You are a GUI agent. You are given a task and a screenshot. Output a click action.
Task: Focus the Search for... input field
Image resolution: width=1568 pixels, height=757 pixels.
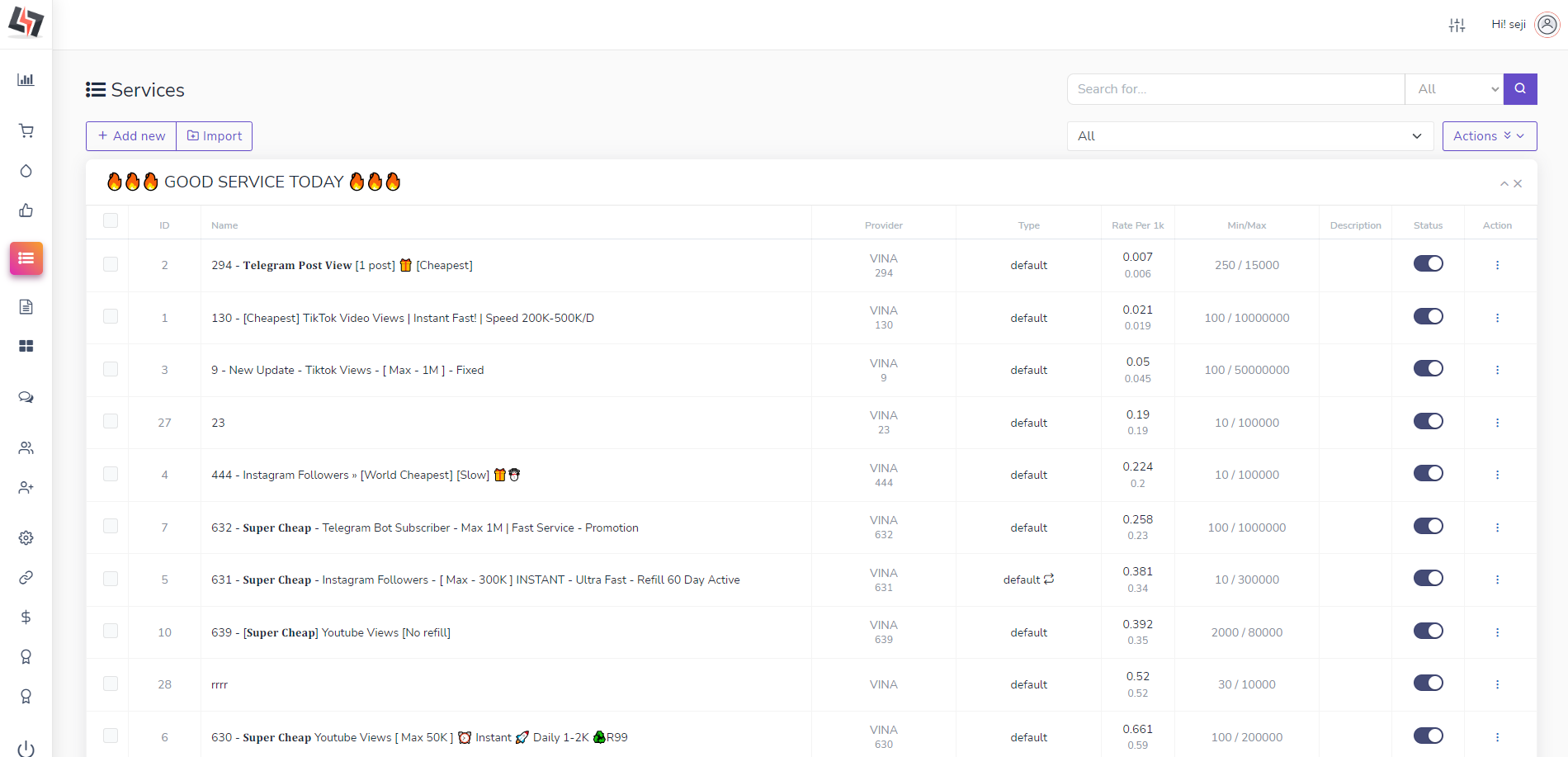tap(1236, 89)
